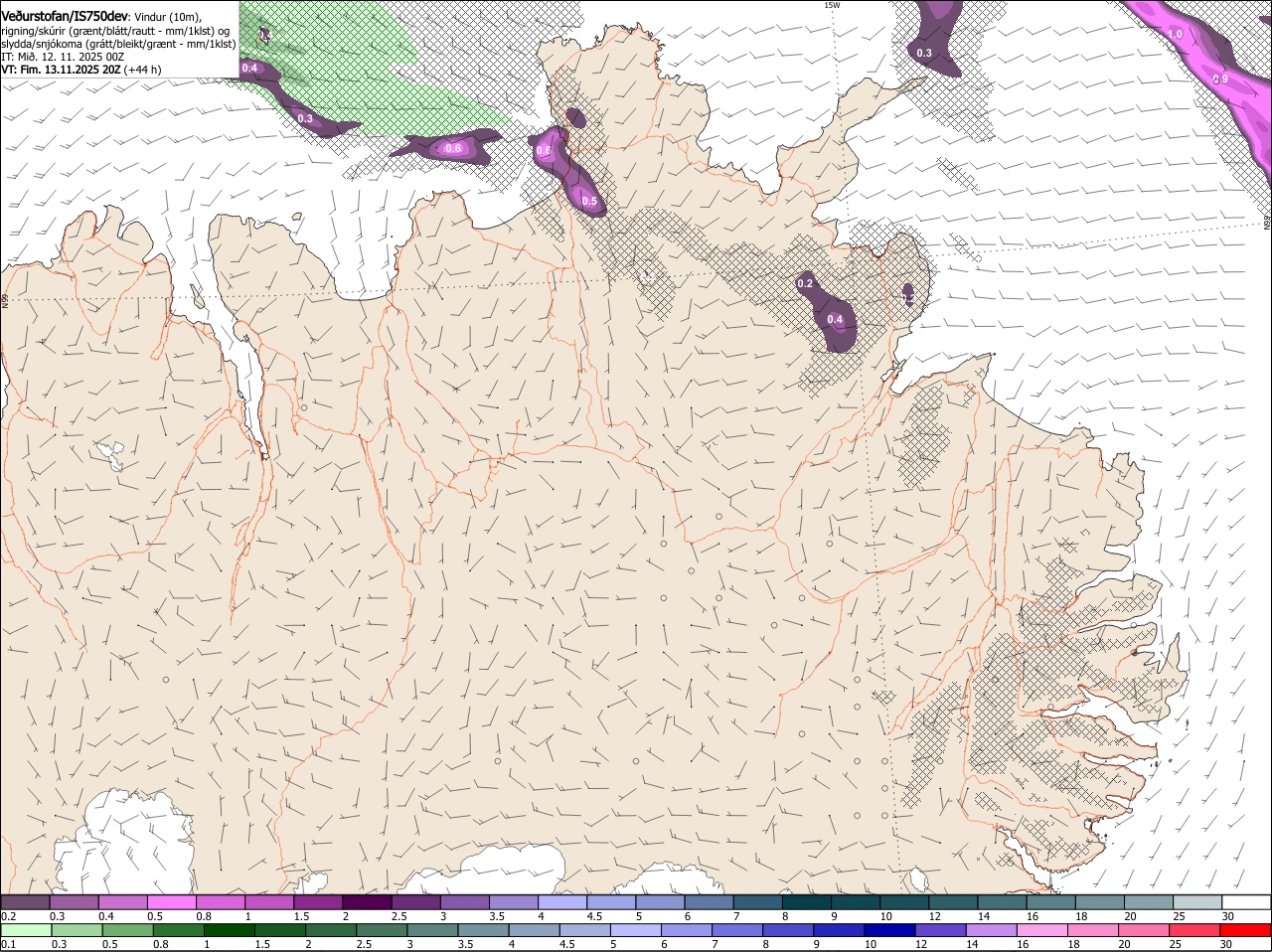
Task: Select the 'IT: Mið. 12. 11. 2025 00Z' line
Action: (62, 57)
